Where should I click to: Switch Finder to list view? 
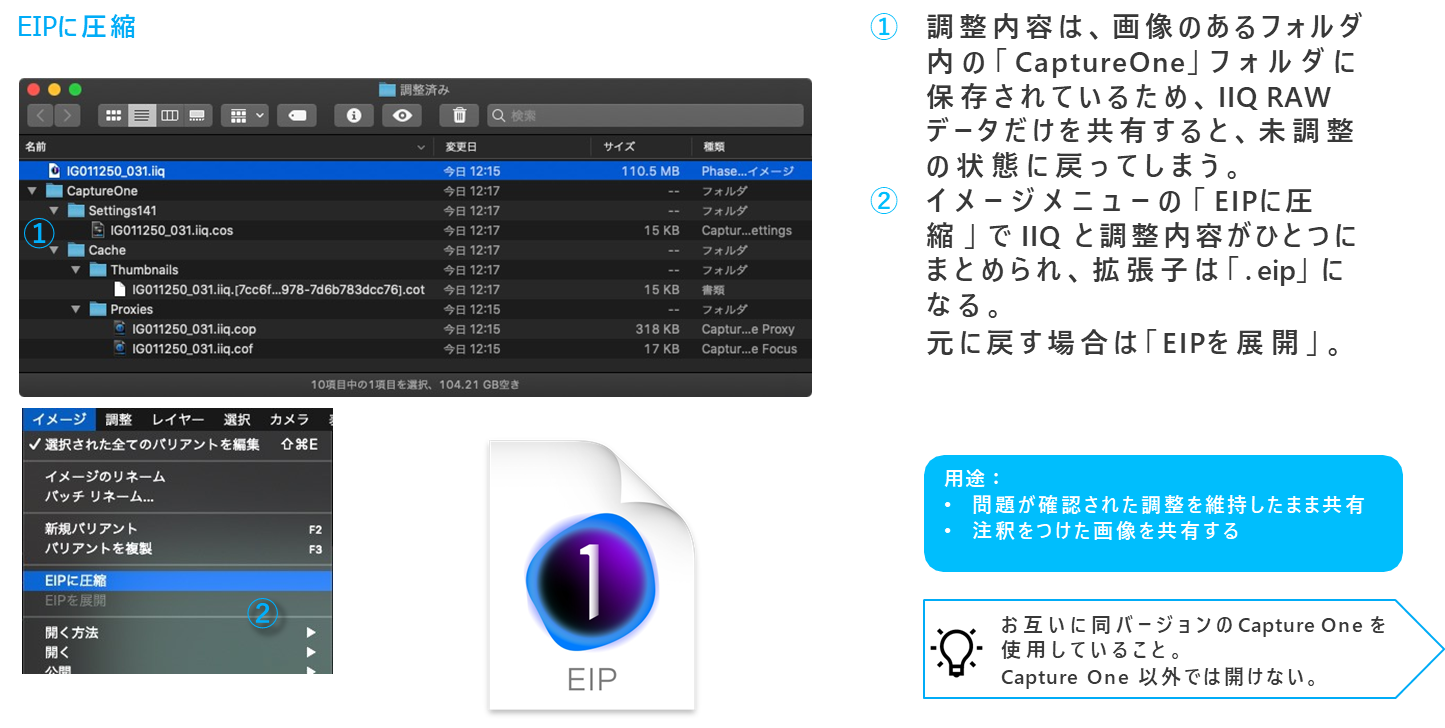pos(142,115)
